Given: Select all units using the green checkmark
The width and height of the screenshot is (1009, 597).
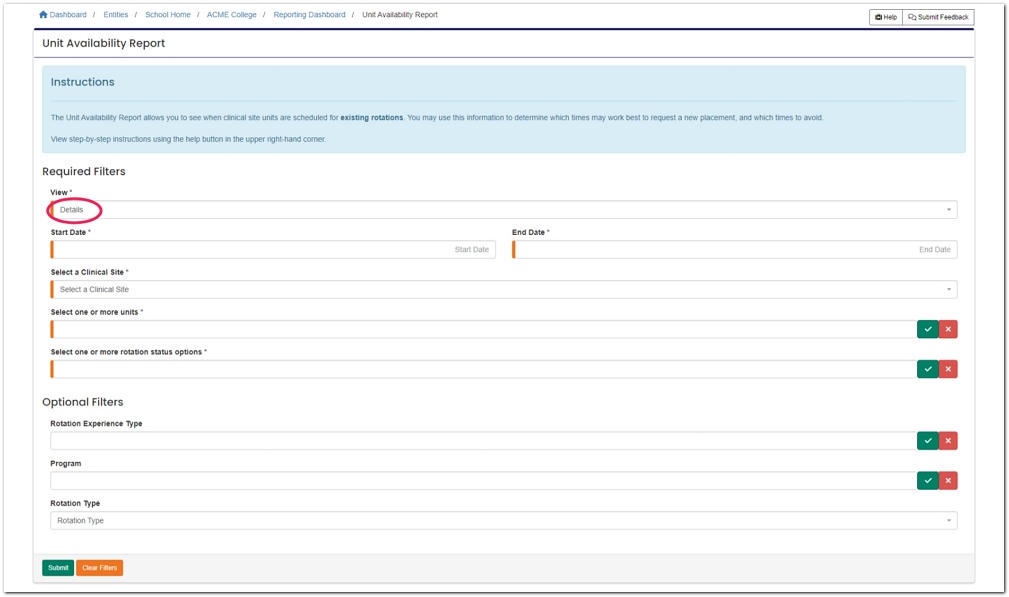Looking at the screenshot, I should tap(927, 329).
